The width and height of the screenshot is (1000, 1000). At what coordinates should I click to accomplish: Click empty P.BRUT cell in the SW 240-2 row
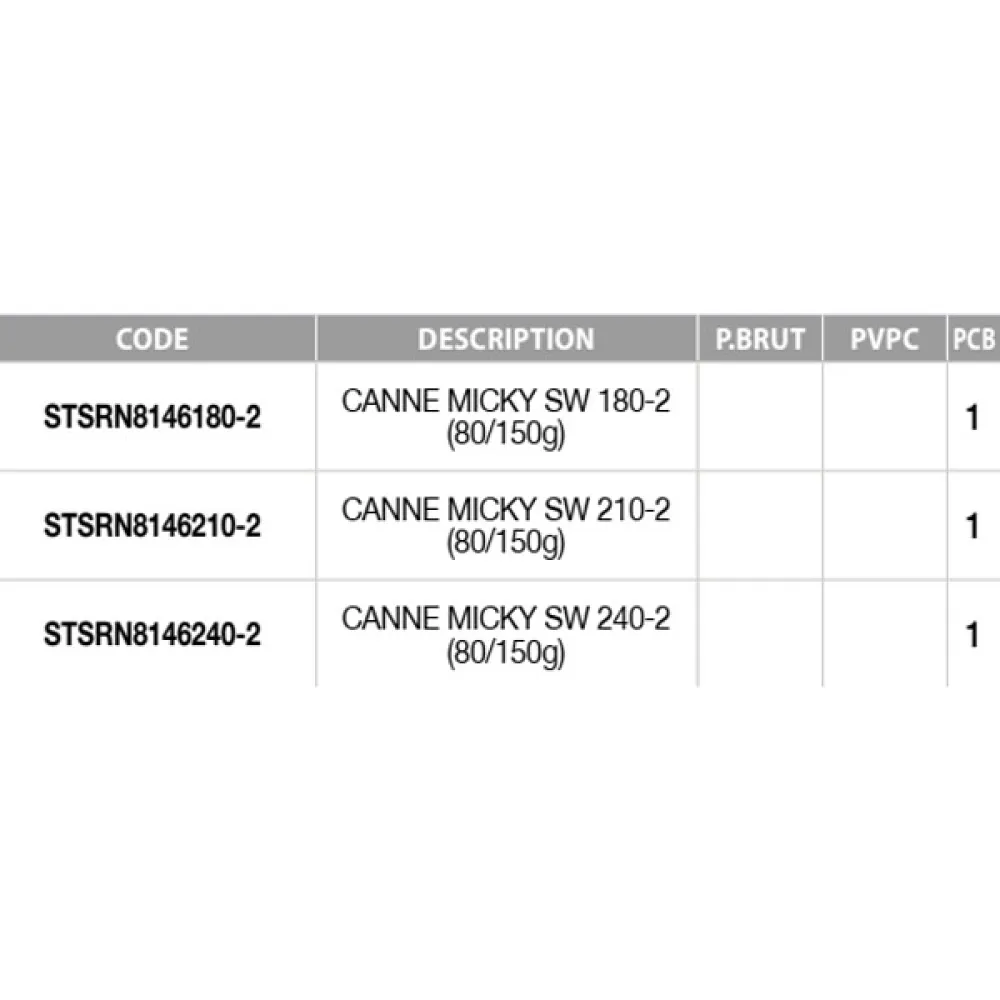tap(760, 635)
